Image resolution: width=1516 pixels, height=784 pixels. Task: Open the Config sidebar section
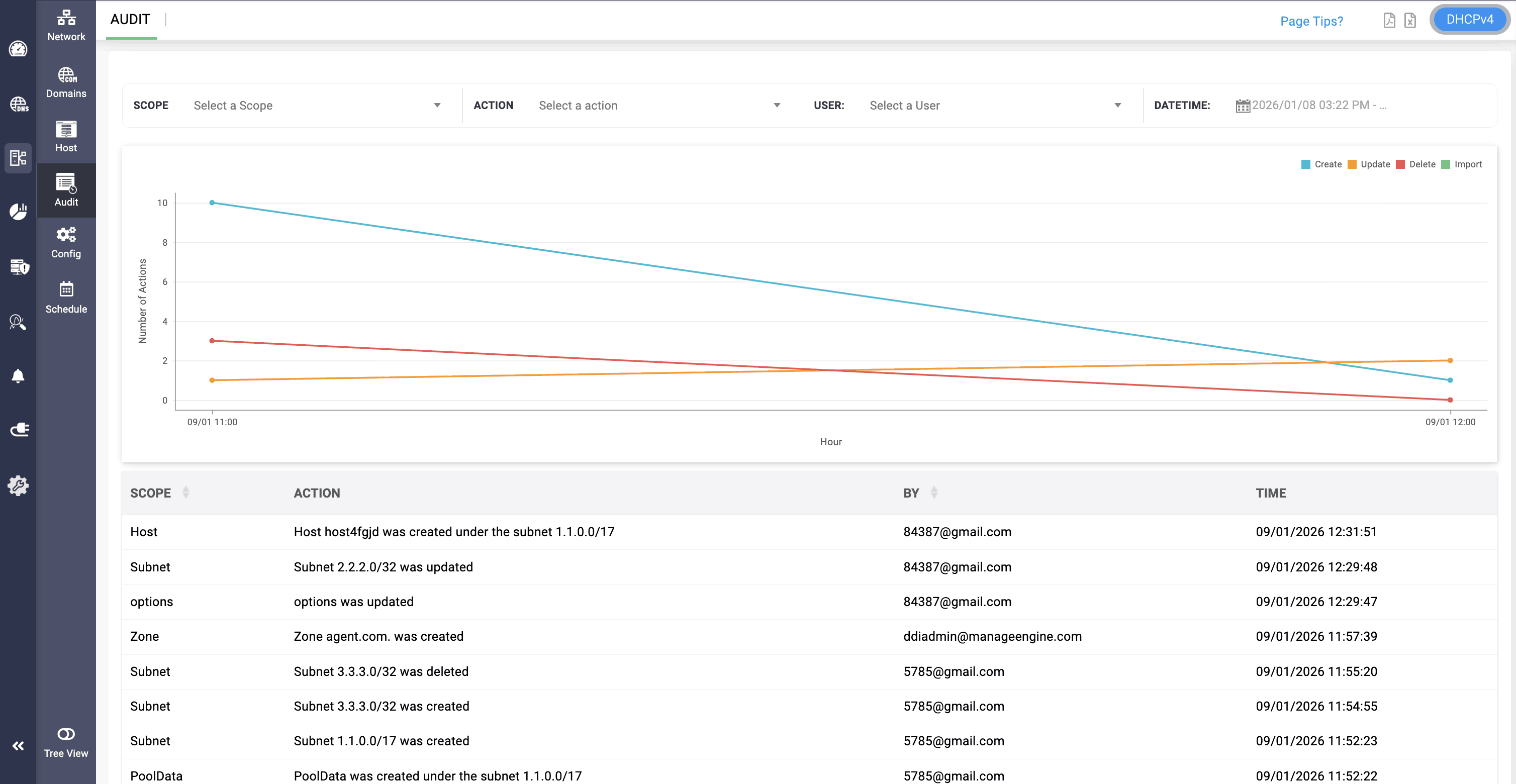[x=66, y=243]
